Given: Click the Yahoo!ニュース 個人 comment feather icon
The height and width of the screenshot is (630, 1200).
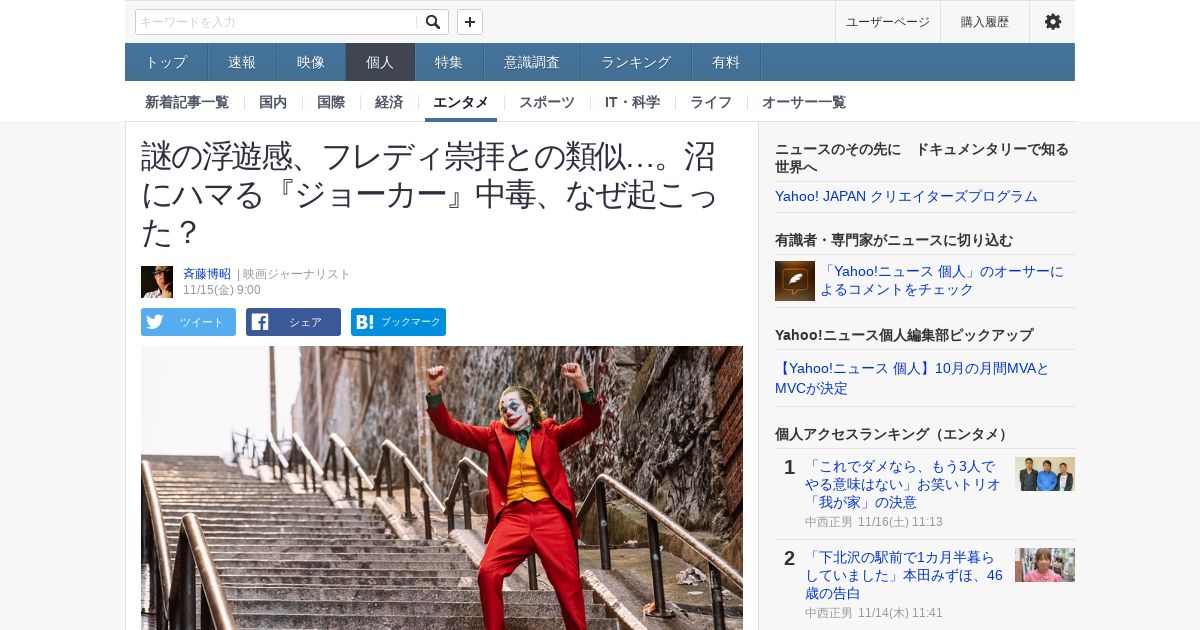Looking at the screenshot, I should (795, 281).
